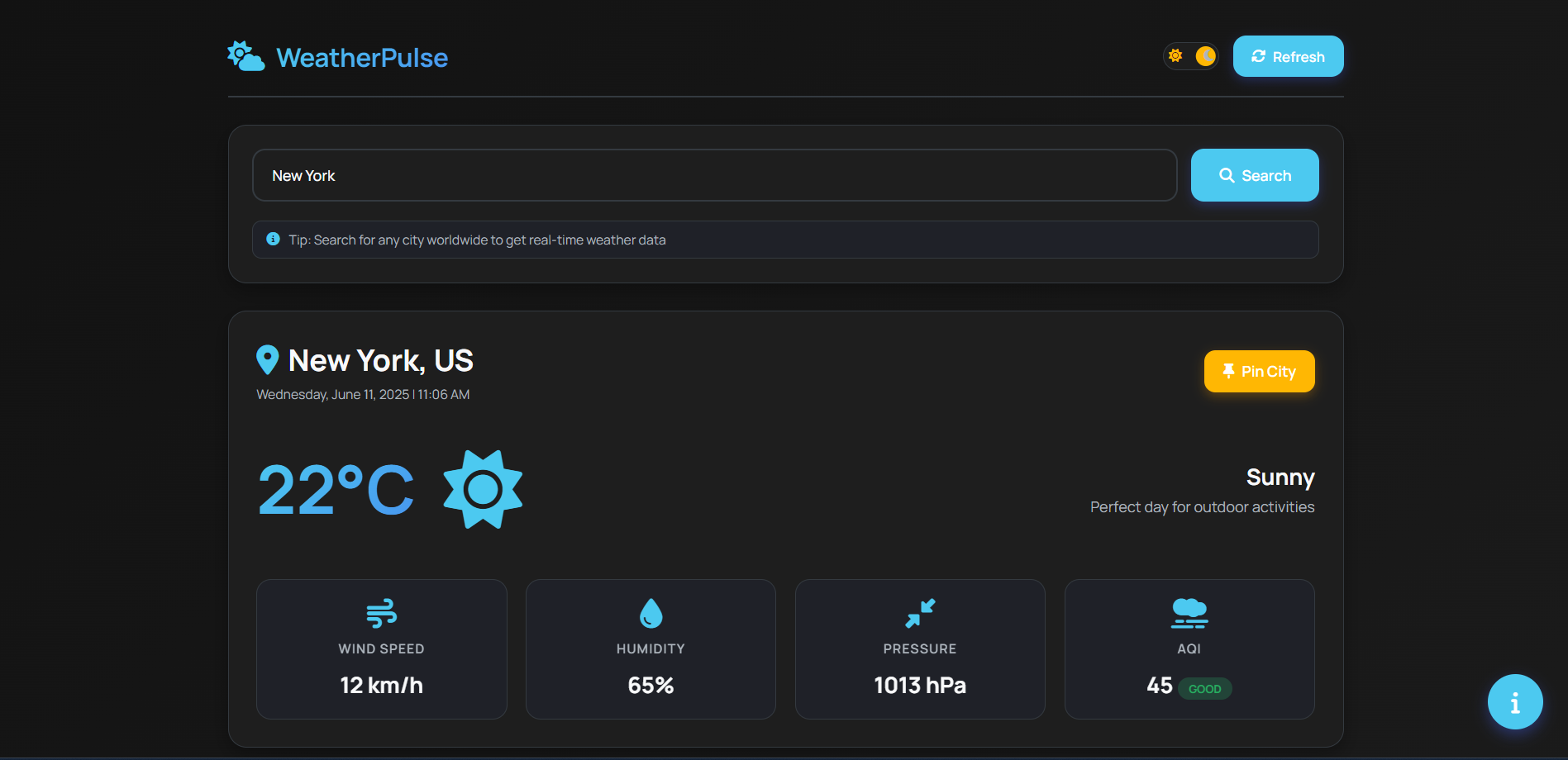Image resolution: width=1568 pixels, height=760 pixels.
Task: Click the Refresh button
Action: pyautogui.click(x=1288, y=56)
